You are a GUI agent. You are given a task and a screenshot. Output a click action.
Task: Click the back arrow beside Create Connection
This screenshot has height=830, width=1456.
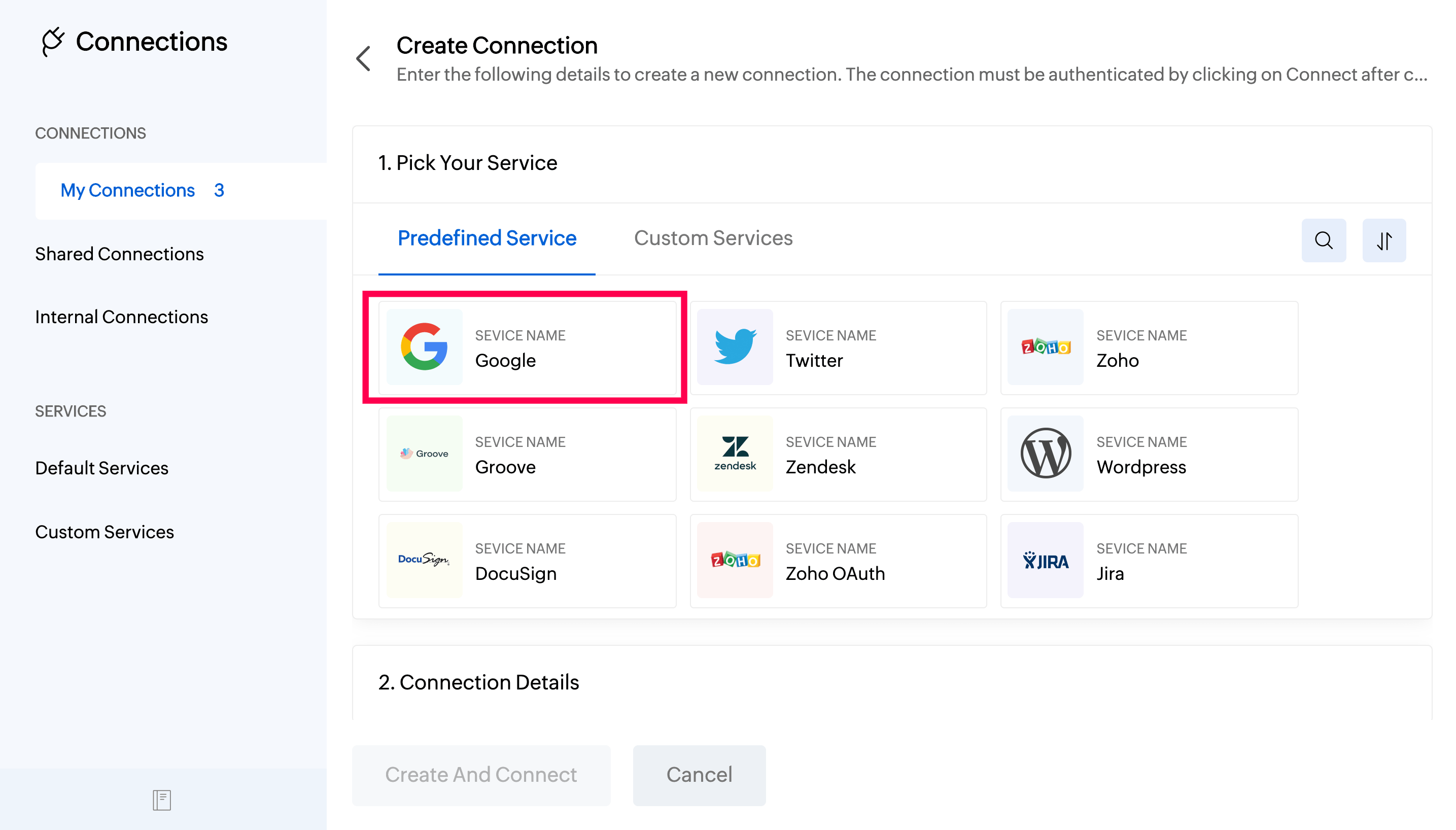[x=364, y=59]
